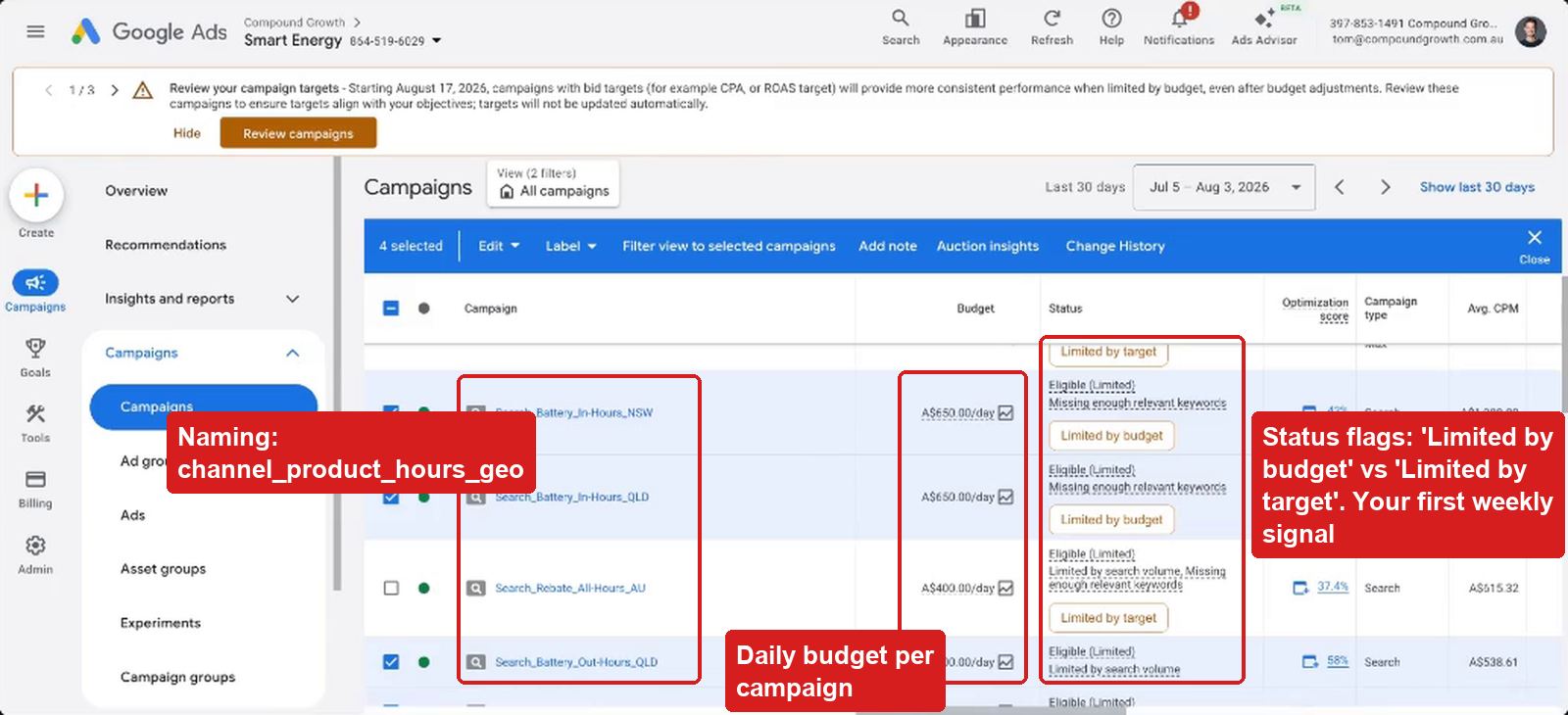Click search-type icon before Search_Rebate_All-Hours_AU
Viewport: 1568px width, 715px height.
pos(475,588)
